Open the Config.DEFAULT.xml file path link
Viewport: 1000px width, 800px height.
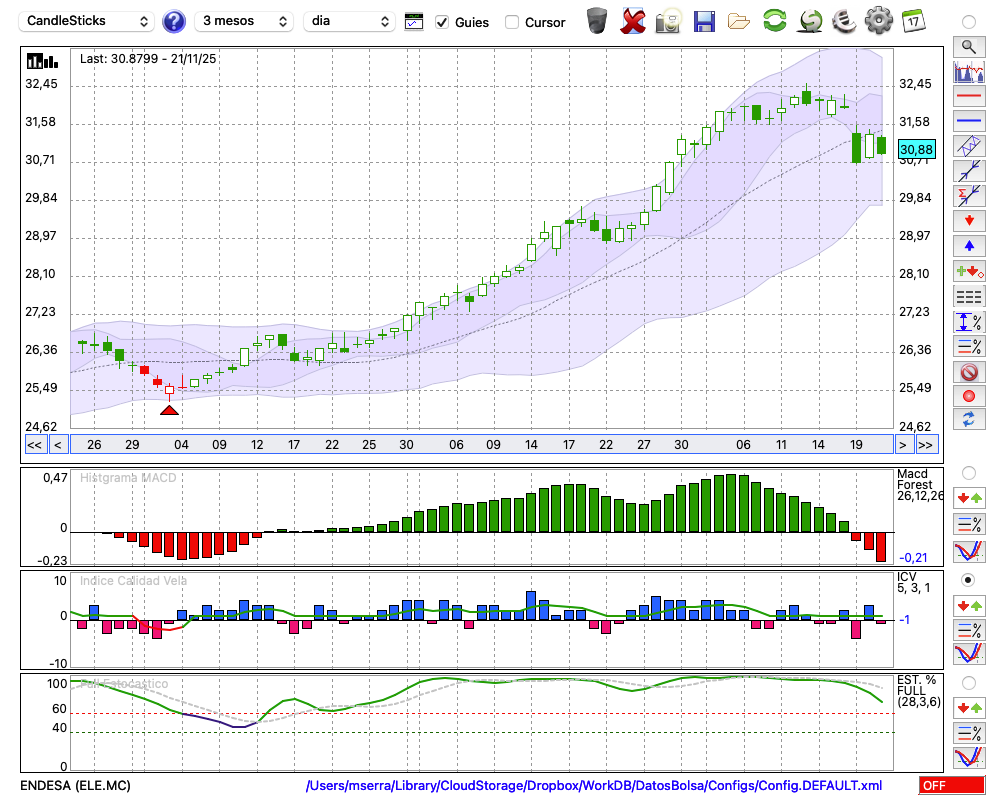(594, 786)
